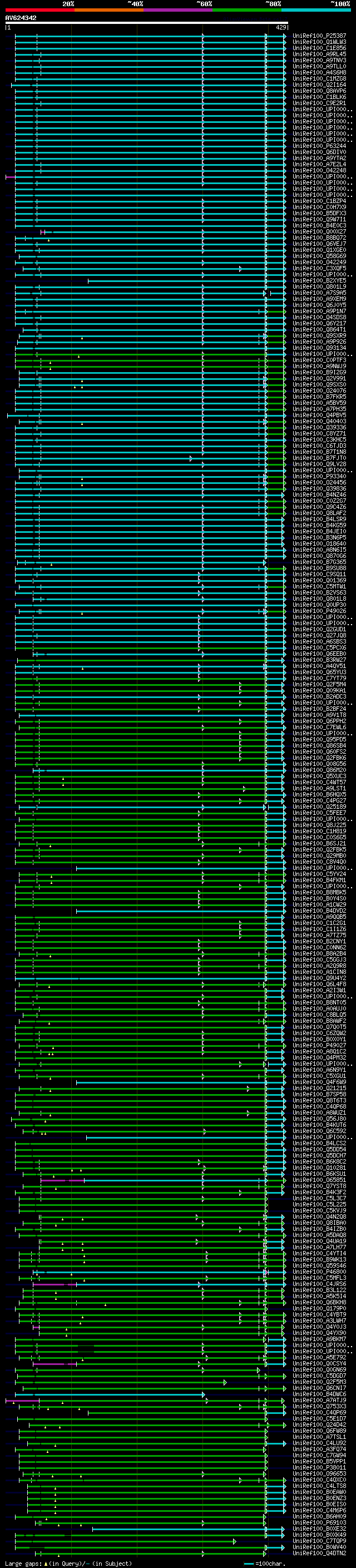Viewport: 356px width, 1568px height.
Task: Select the UniRef100_C3XQF5 label
Action: (319, 269)
